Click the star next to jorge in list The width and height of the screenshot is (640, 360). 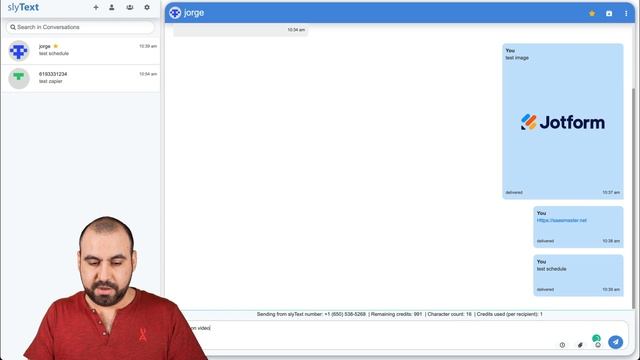tap(56, 46)
